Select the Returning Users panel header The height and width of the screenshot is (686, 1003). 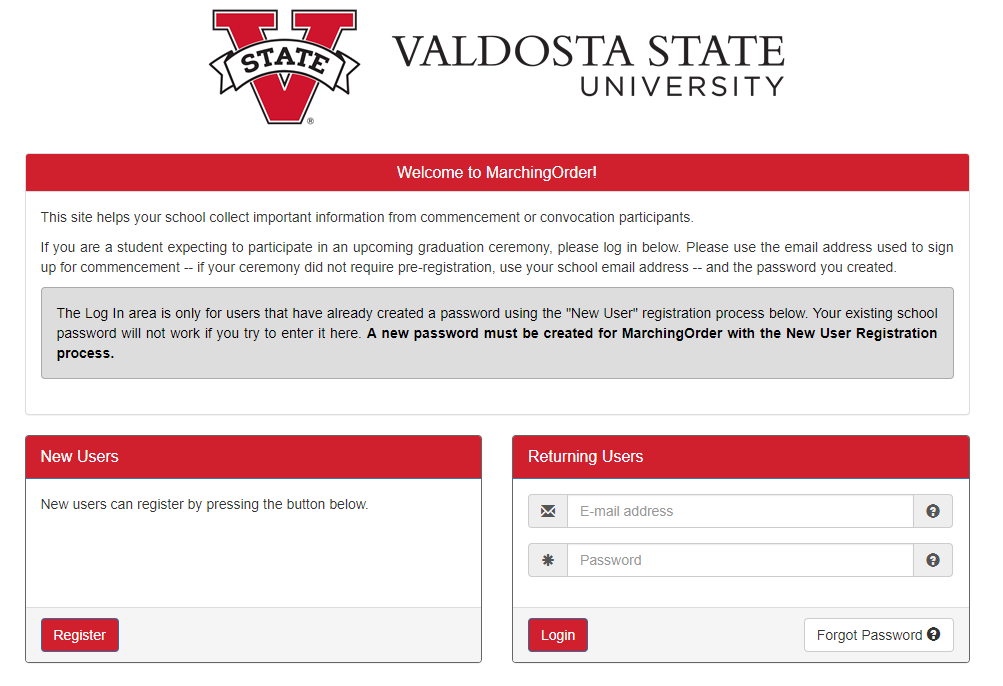point(584,455)
